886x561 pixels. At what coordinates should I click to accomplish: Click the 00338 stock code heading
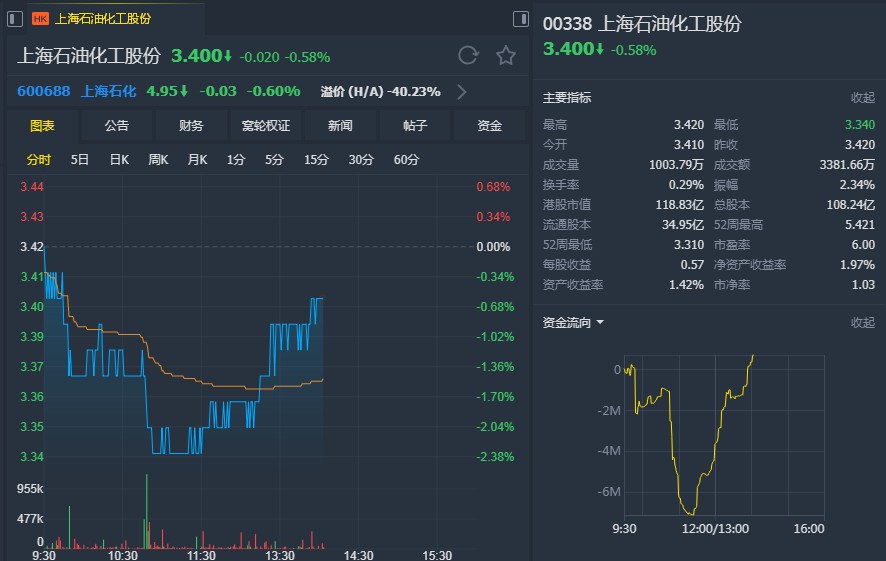coord(567,24)
